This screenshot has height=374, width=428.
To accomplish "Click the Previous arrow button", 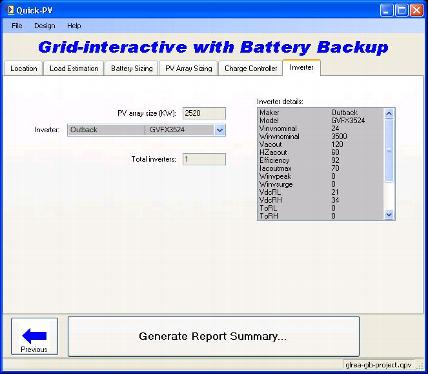I will pyautogui.click(x=34, y=336).
